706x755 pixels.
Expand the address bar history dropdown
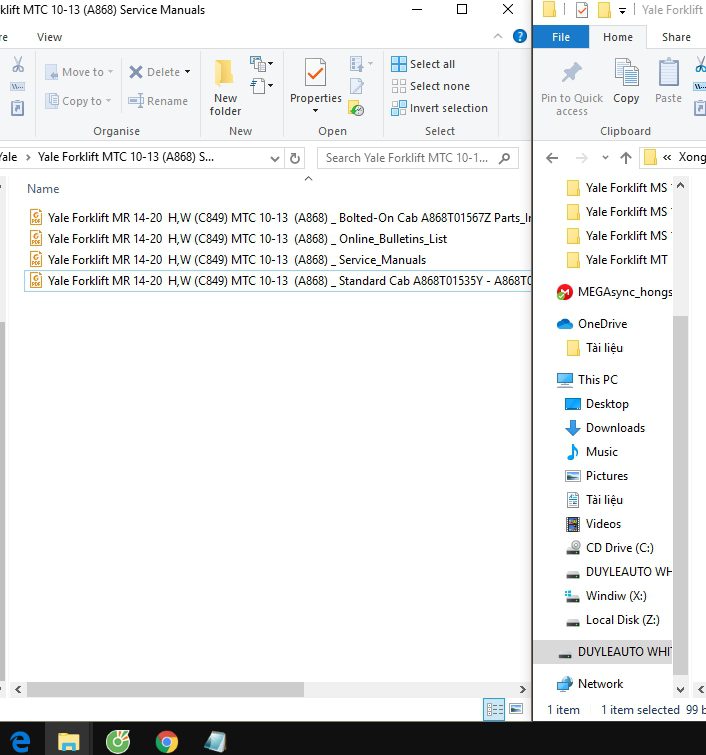click(x=275, y=158)
